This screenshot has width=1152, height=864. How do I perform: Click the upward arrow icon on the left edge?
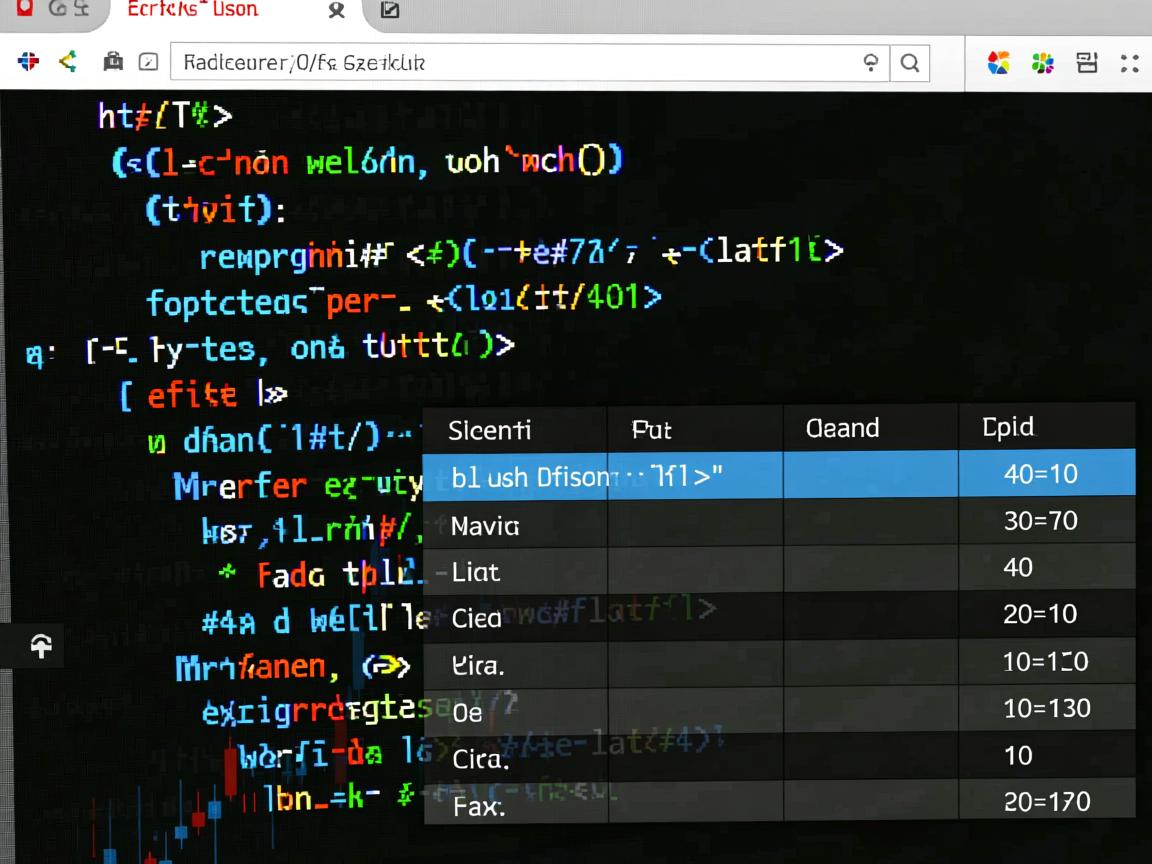41,647
